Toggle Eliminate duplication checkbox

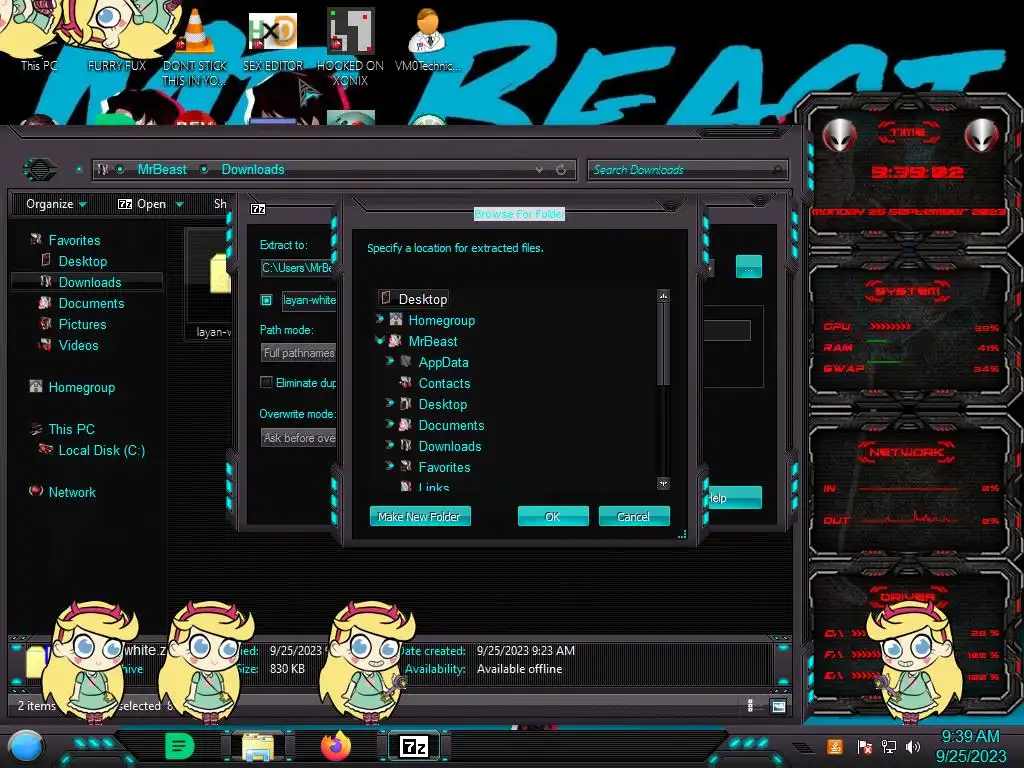[266, 382]
